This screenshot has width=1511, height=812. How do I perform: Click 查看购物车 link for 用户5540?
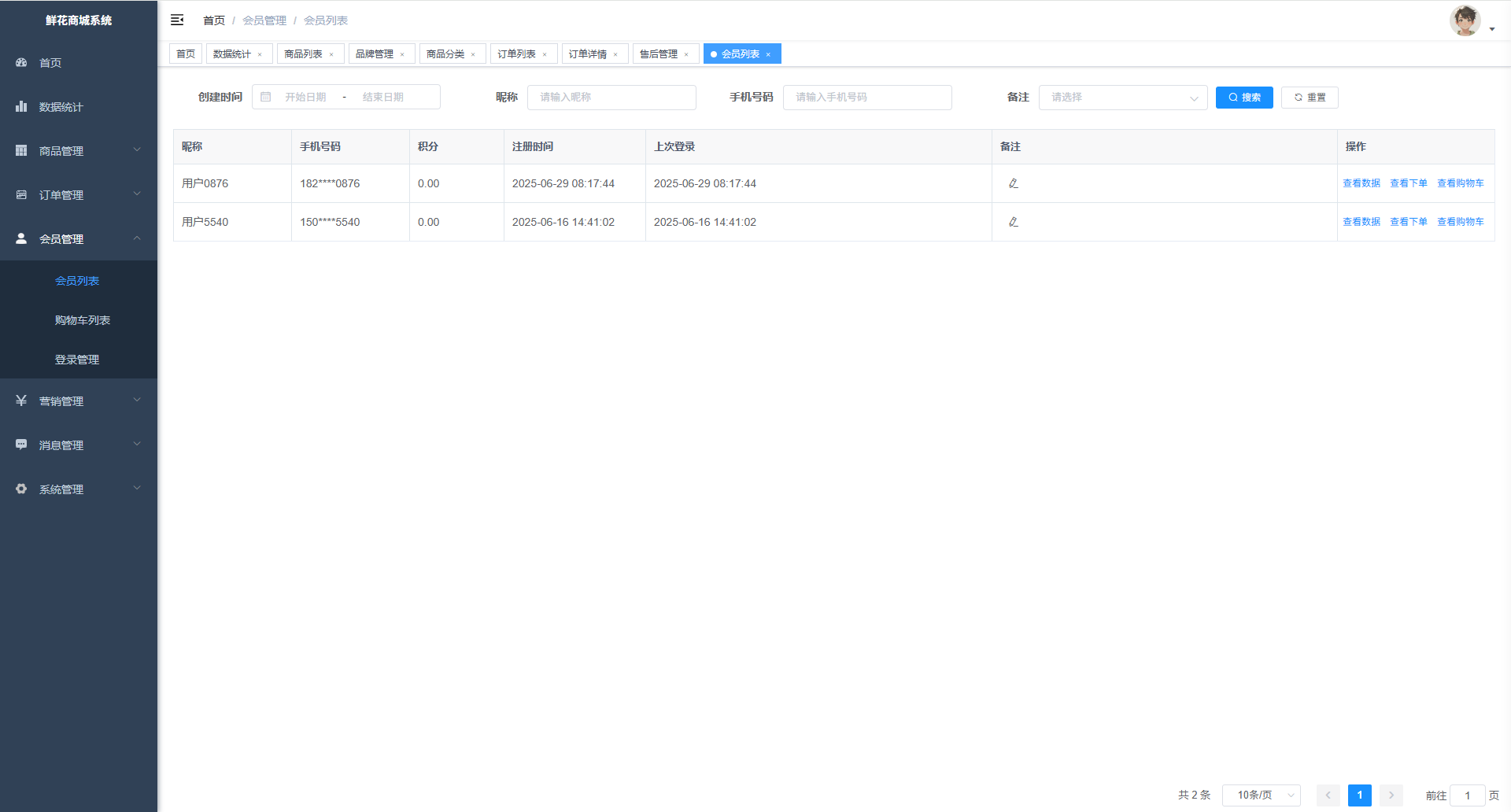[x=1460, y=222]
